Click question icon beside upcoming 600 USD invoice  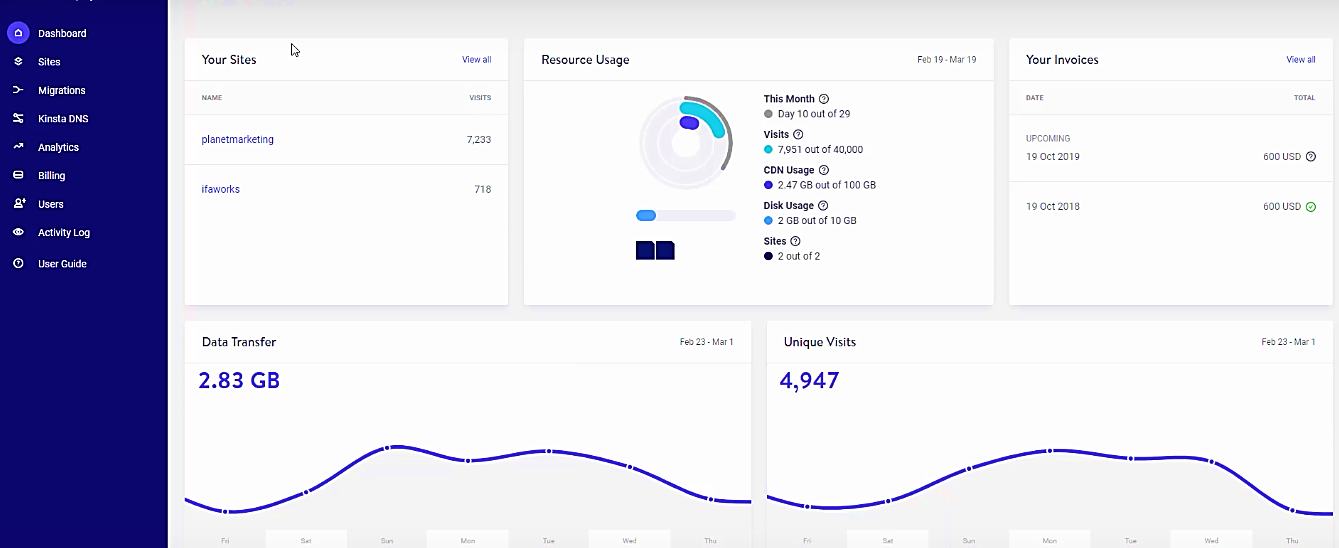coord(1311,157)
